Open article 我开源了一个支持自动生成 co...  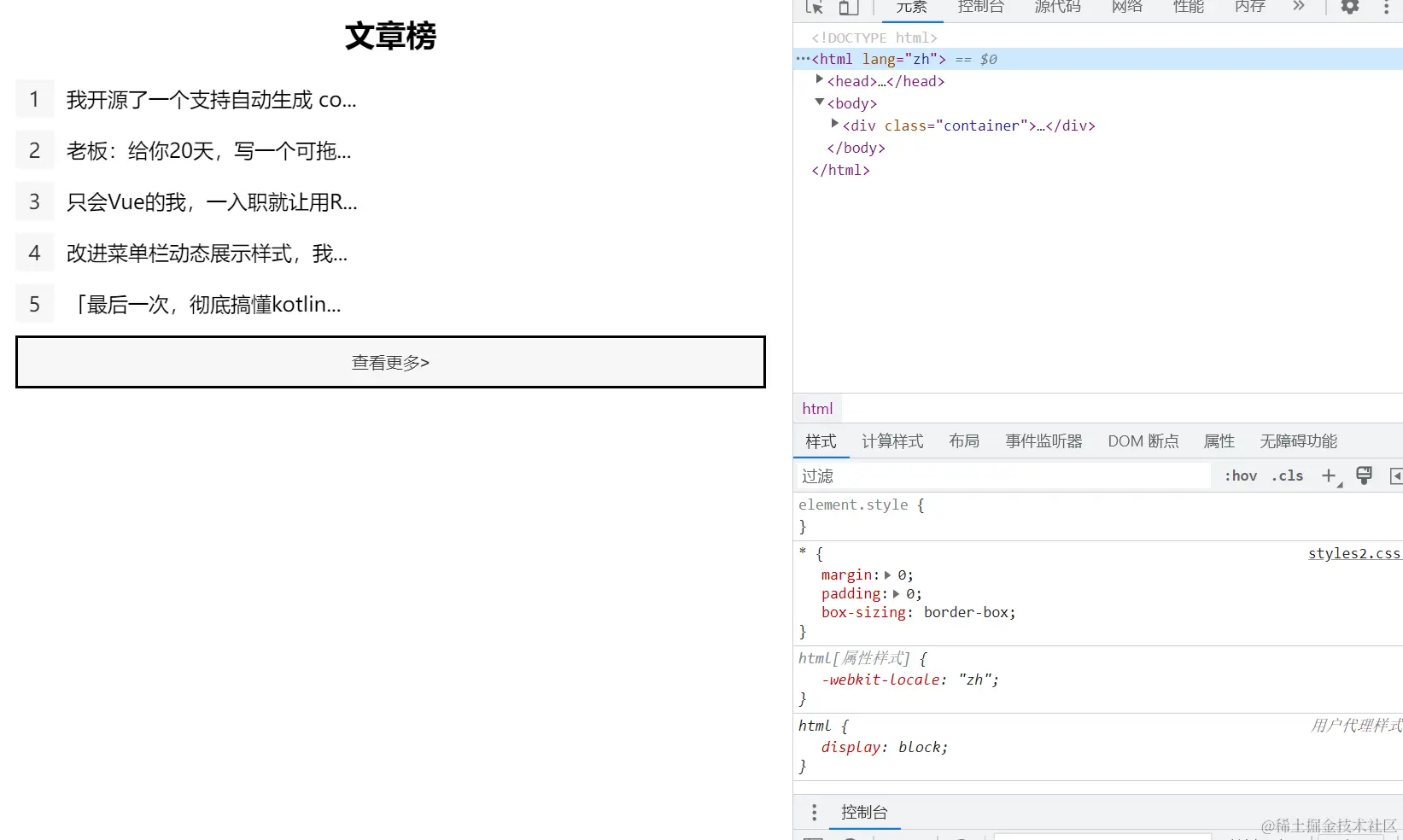pos(212,100)
